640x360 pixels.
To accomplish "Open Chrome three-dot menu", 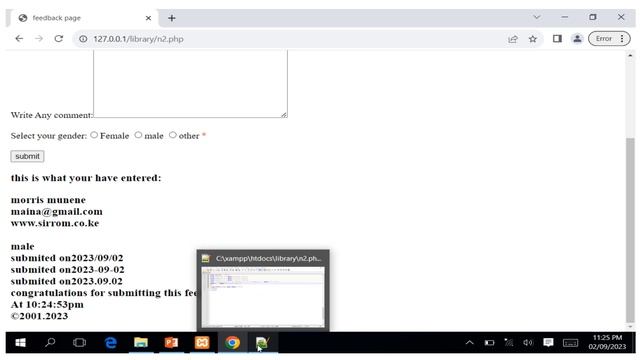I will tap(622, 39).
